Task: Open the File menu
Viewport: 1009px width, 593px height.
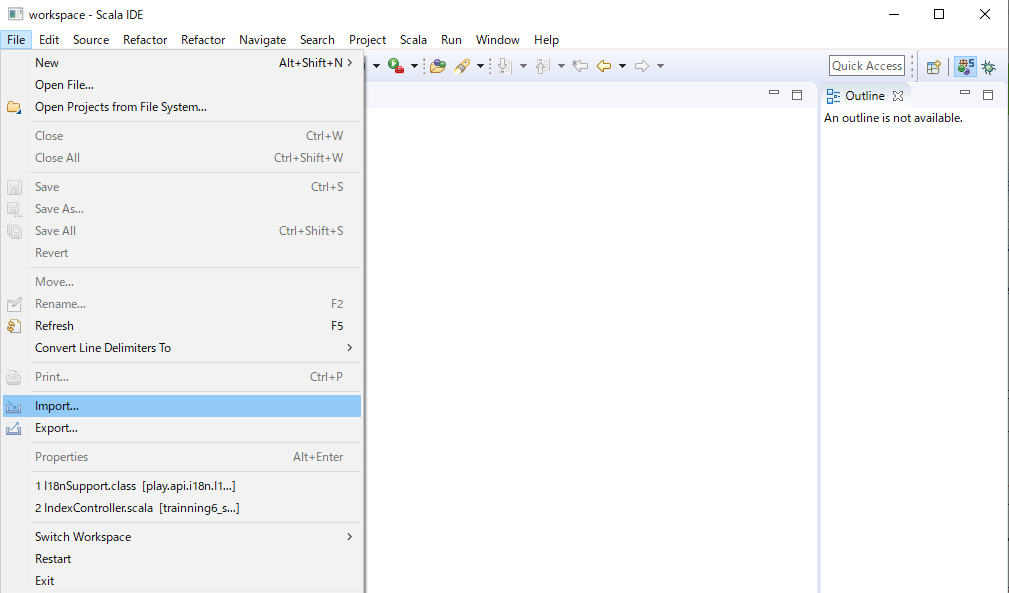Action: [x=16, y=40]
